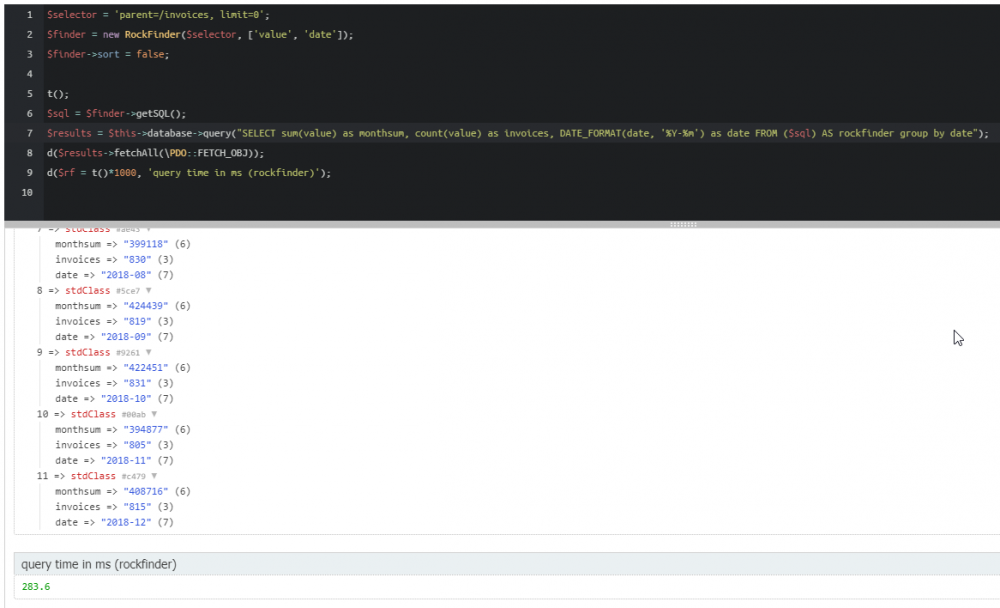Click line number 7 in the gutter
The height and width of the screenshot is (608, 1000).
[x=30, y=133]
